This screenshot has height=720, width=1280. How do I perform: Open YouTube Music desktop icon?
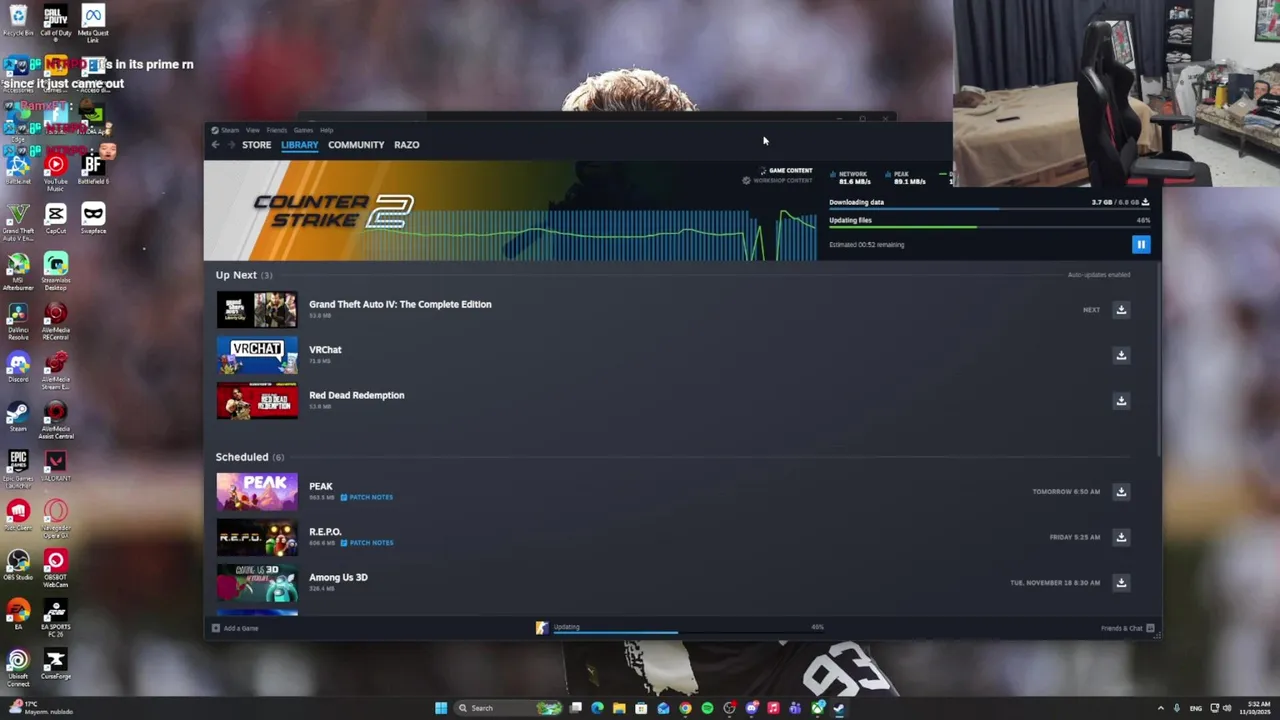(56, 170)
